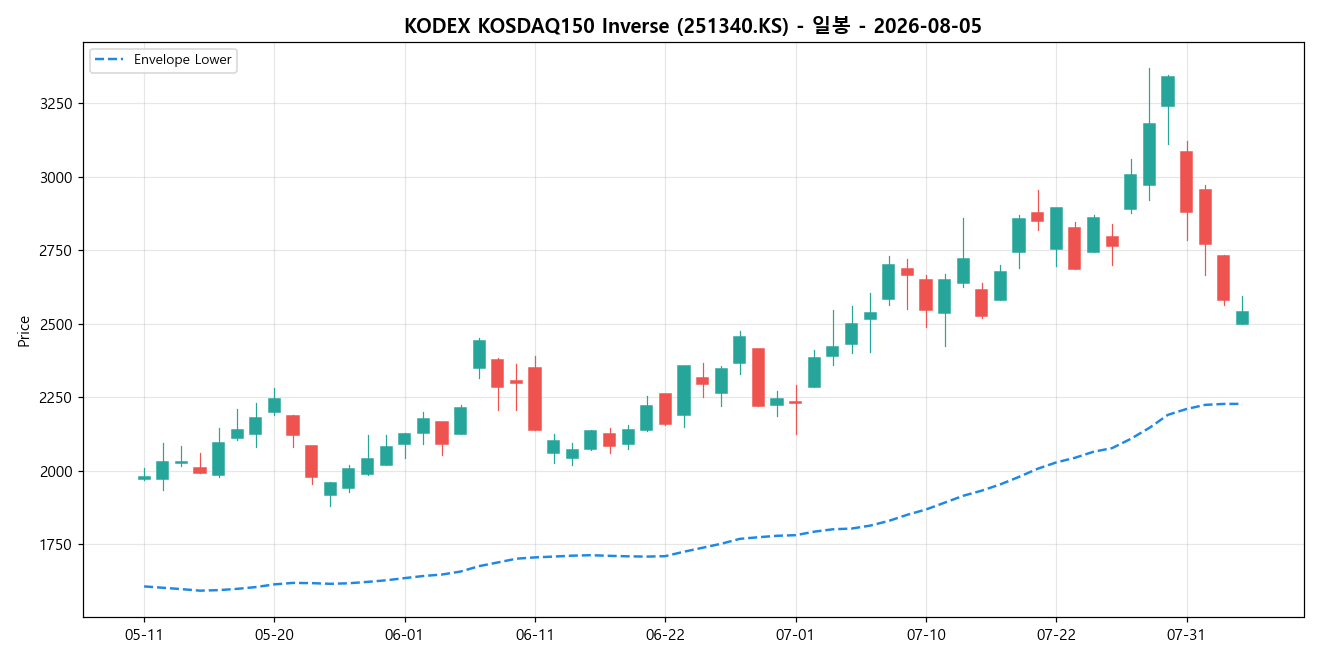1320x660 pixels.
Task: Select the 2000 y-axis tick label
Action: tap(56, 471)
